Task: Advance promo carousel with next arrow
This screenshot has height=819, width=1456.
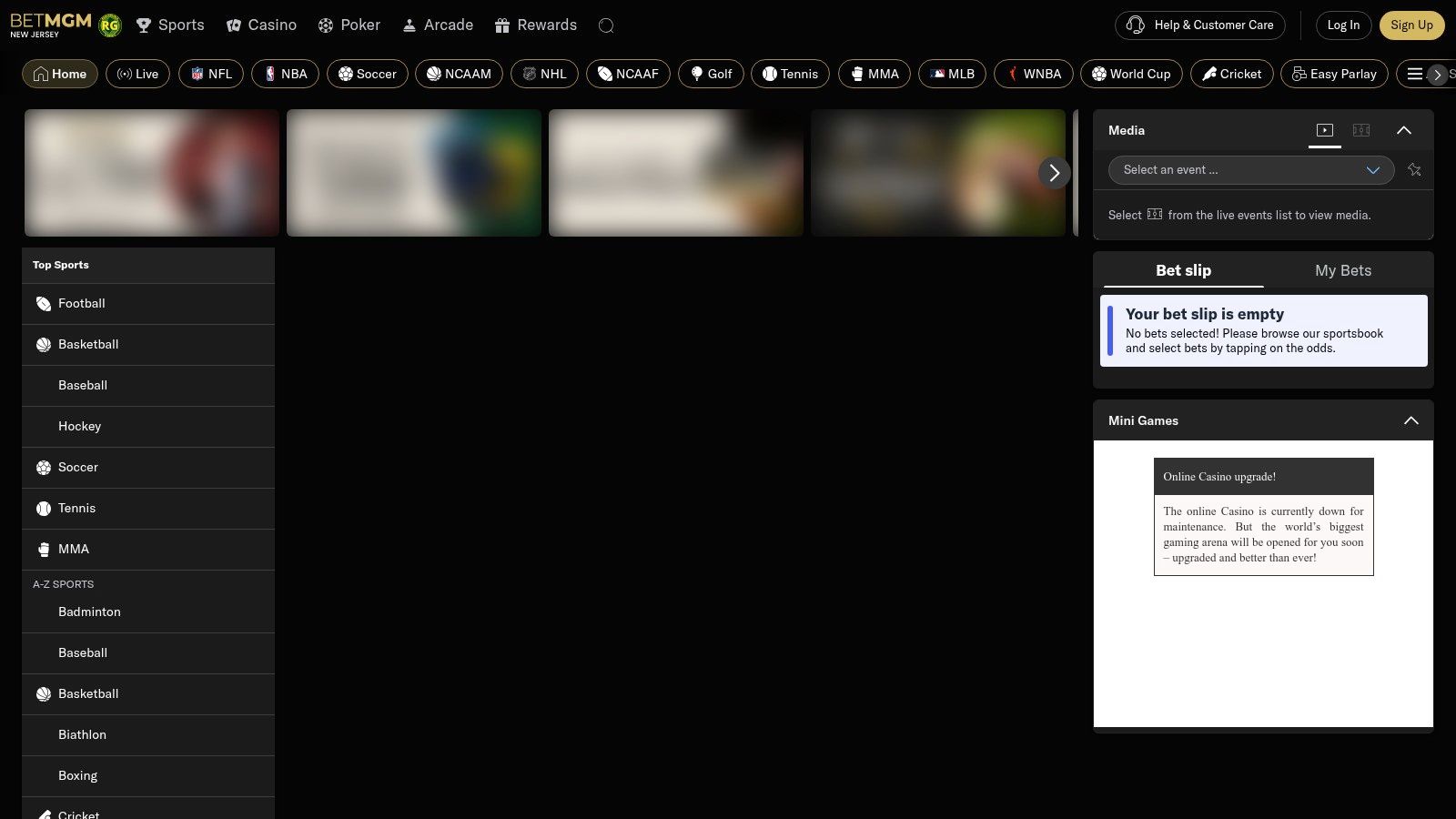Action: tap(1054, 173)
